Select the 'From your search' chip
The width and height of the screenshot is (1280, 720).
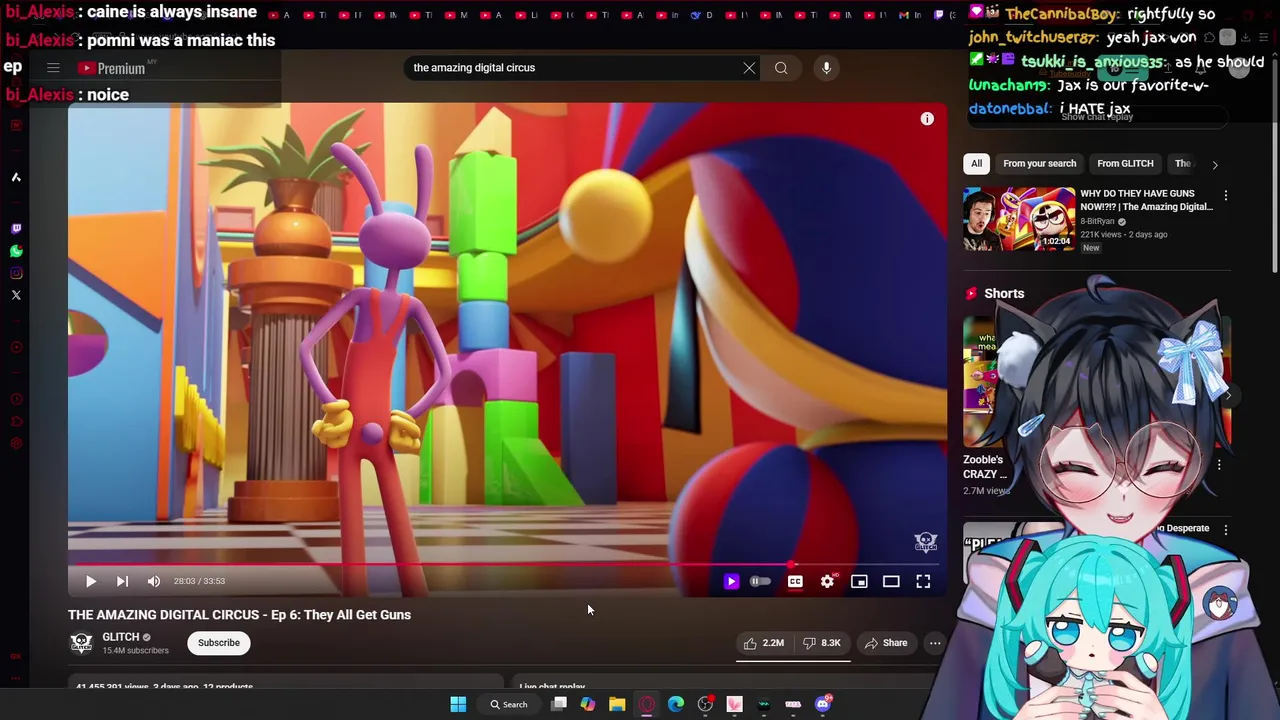point(1039,164)
